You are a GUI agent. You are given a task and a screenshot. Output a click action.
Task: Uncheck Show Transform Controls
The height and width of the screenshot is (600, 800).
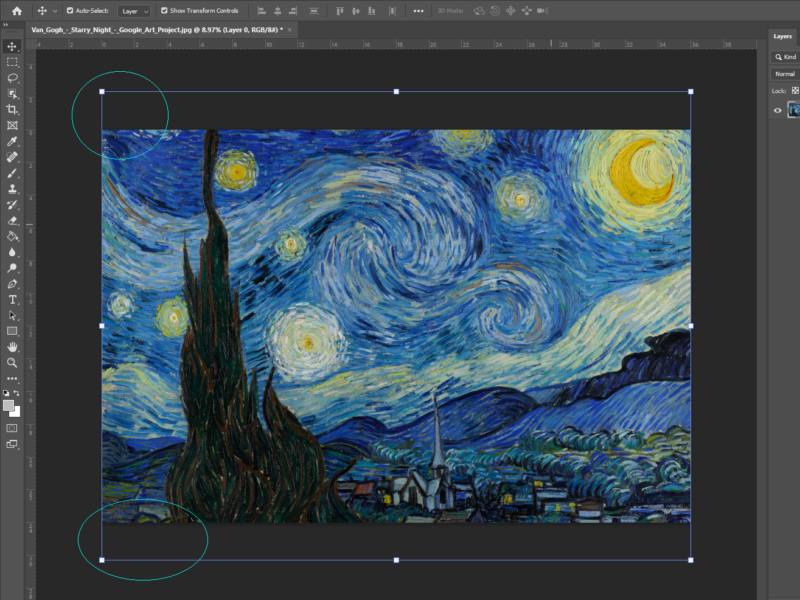click(x=164, y=11)
